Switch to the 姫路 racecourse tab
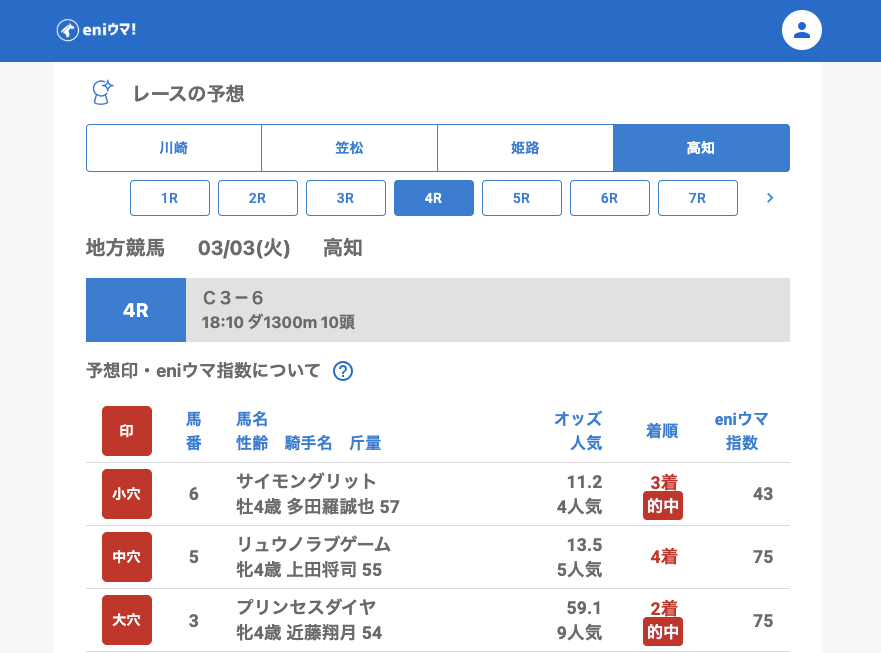881x653 pixels. [525, 148]
